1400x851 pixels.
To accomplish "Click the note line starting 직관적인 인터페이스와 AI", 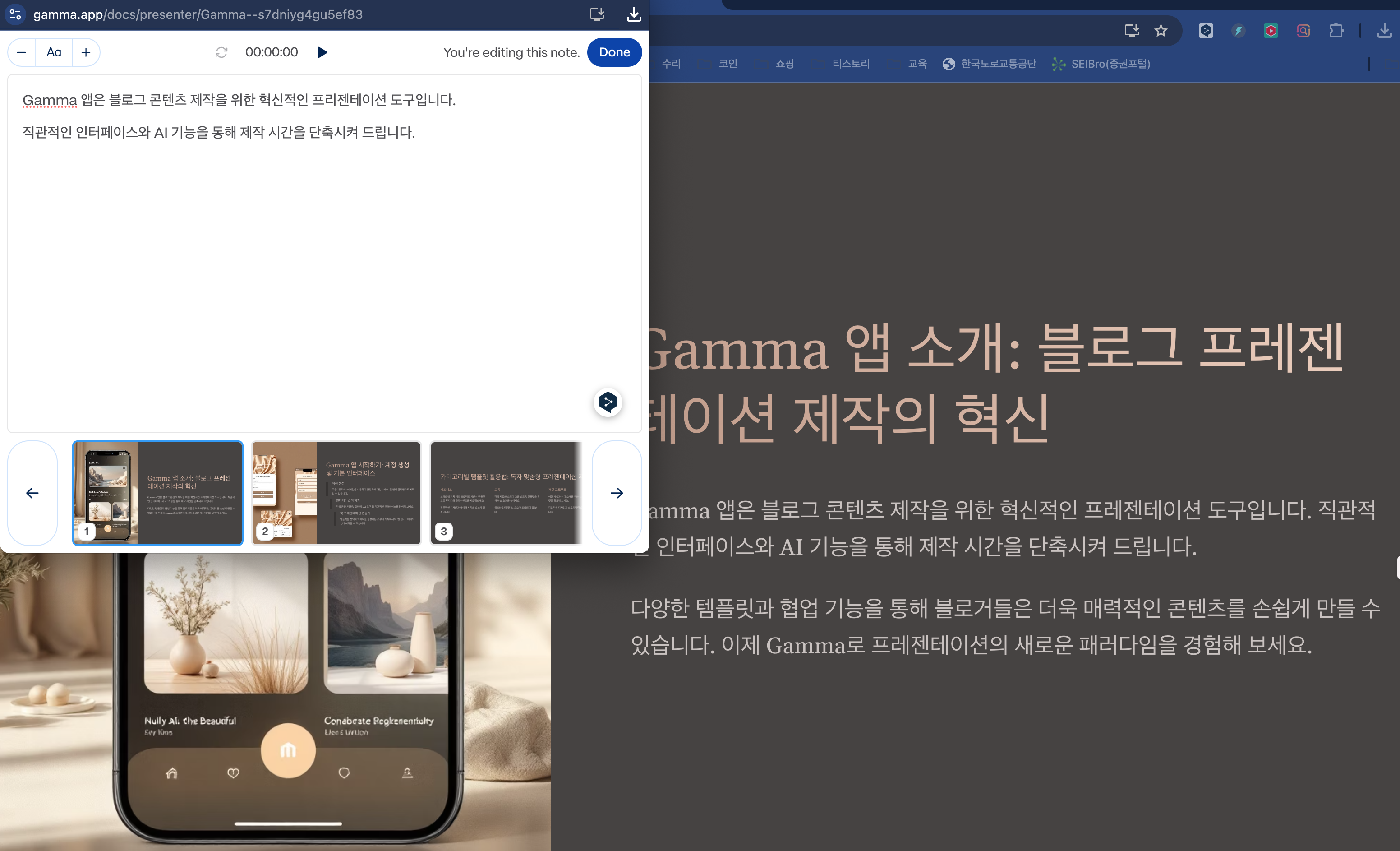I will click(x=219, y=133).
